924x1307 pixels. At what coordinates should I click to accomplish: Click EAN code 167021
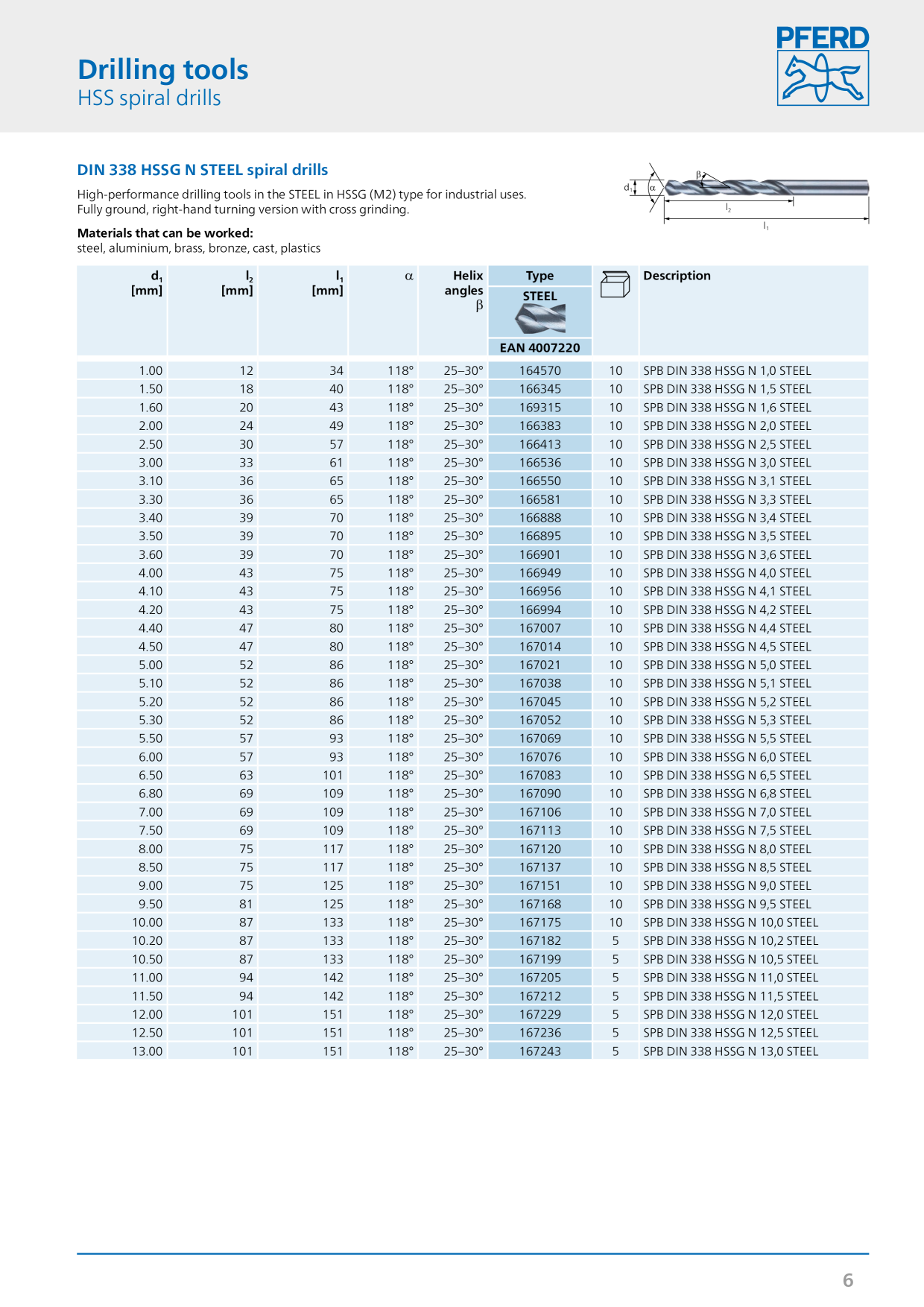coord(540,665)
